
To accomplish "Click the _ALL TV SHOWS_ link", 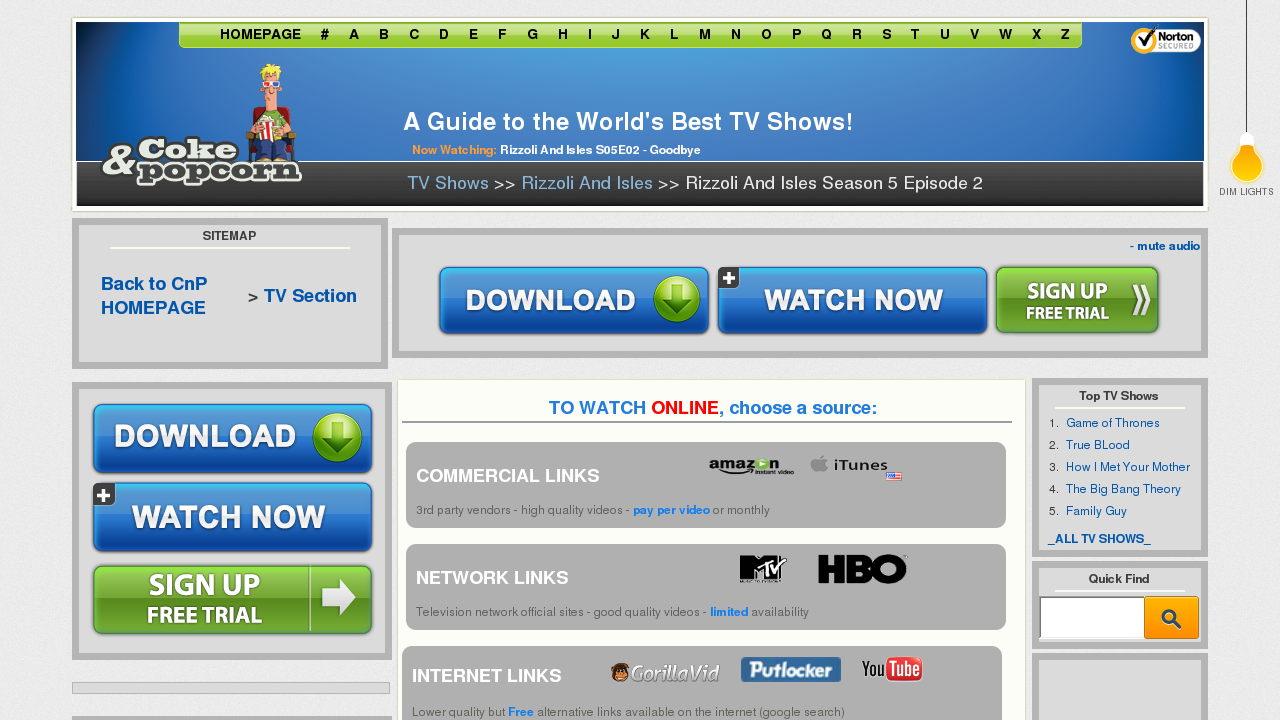I will point(1099,539).
